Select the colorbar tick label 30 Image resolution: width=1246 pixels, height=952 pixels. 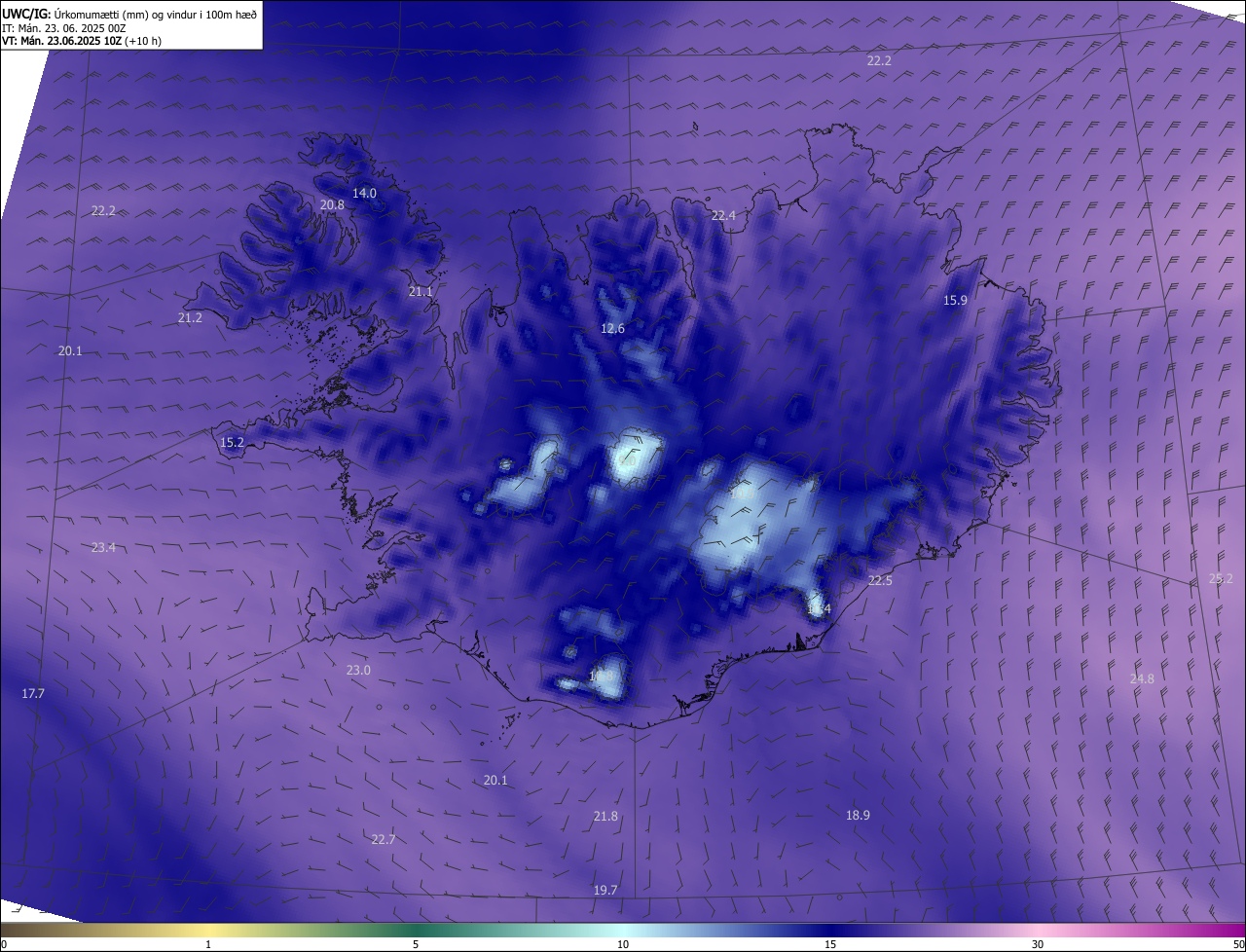1038,944
